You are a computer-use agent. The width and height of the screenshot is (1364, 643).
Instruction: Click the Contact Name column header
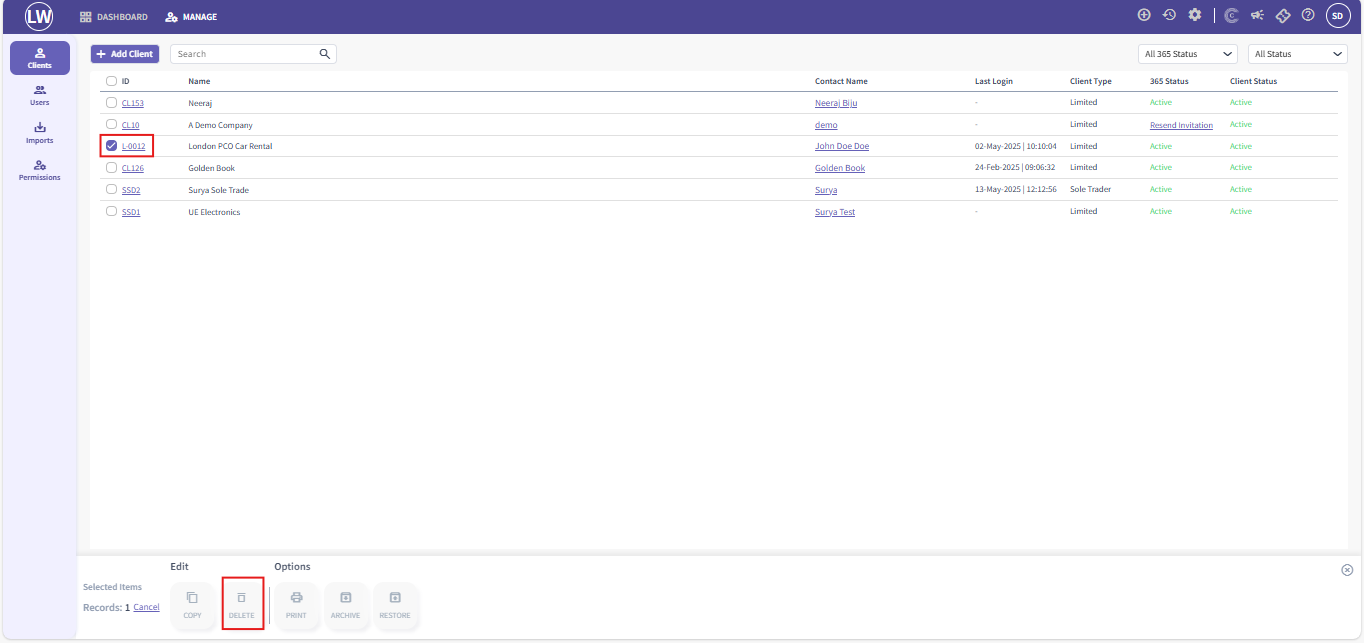(x=841, y=81)
